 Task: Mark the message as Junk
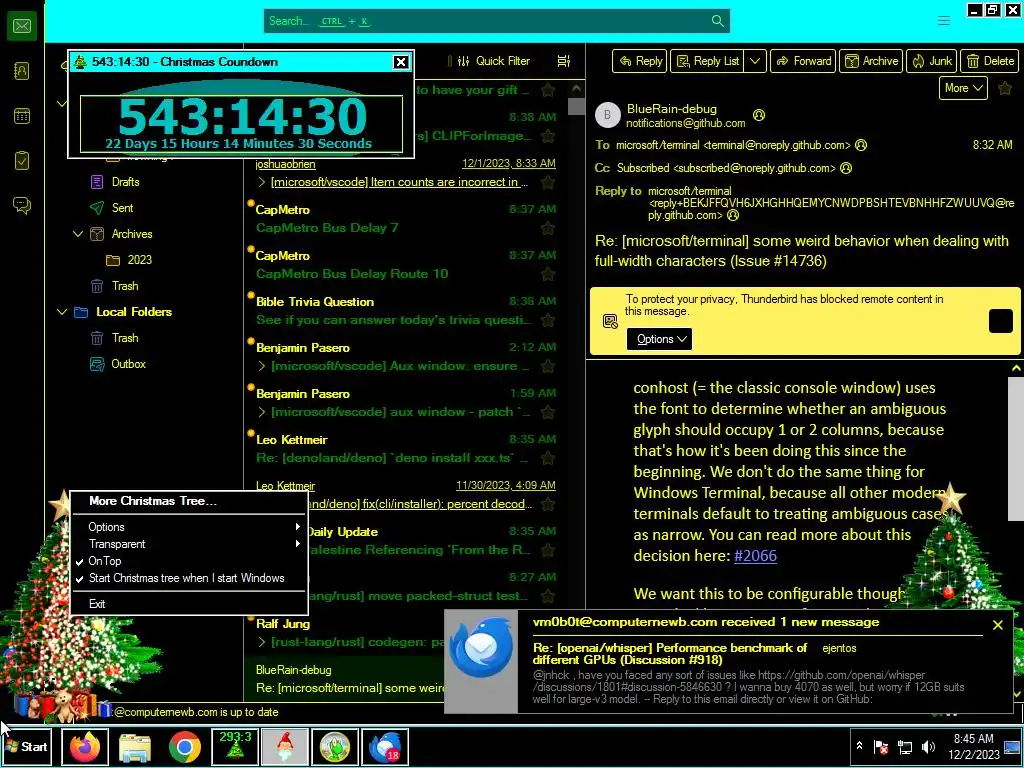click(x=932, y=61)
